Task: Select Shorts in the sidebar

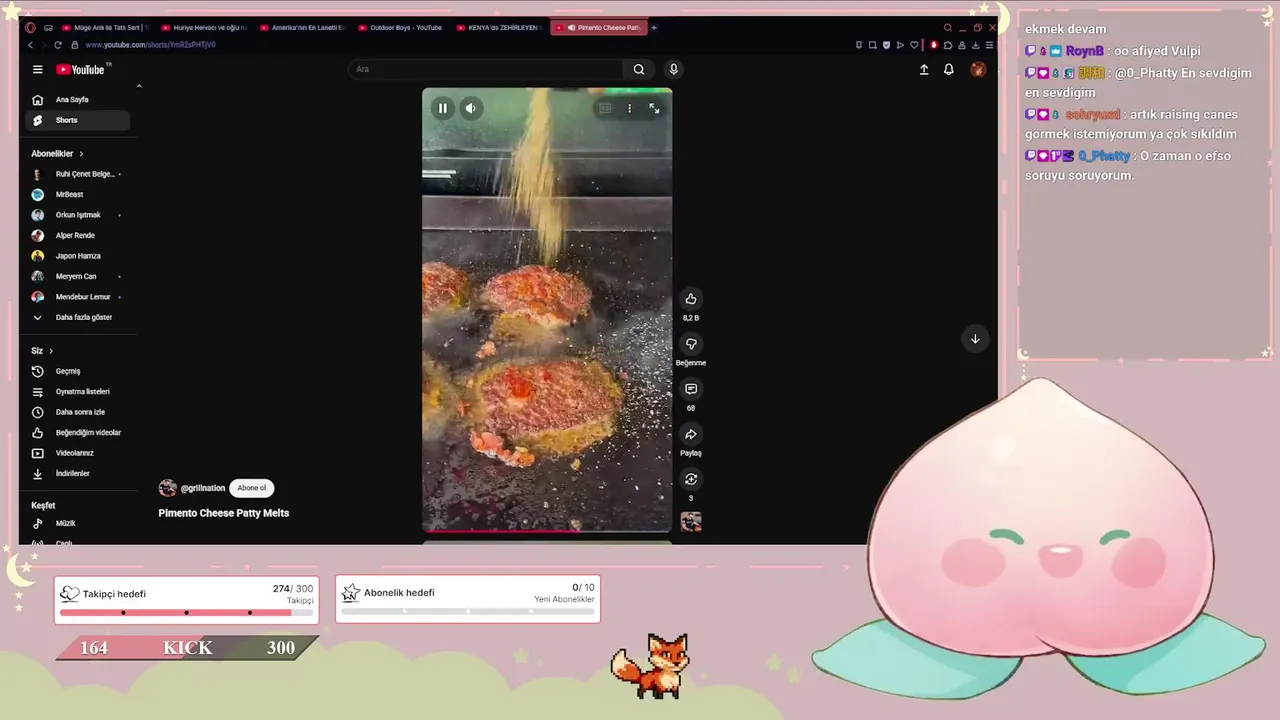Action: 78,120
